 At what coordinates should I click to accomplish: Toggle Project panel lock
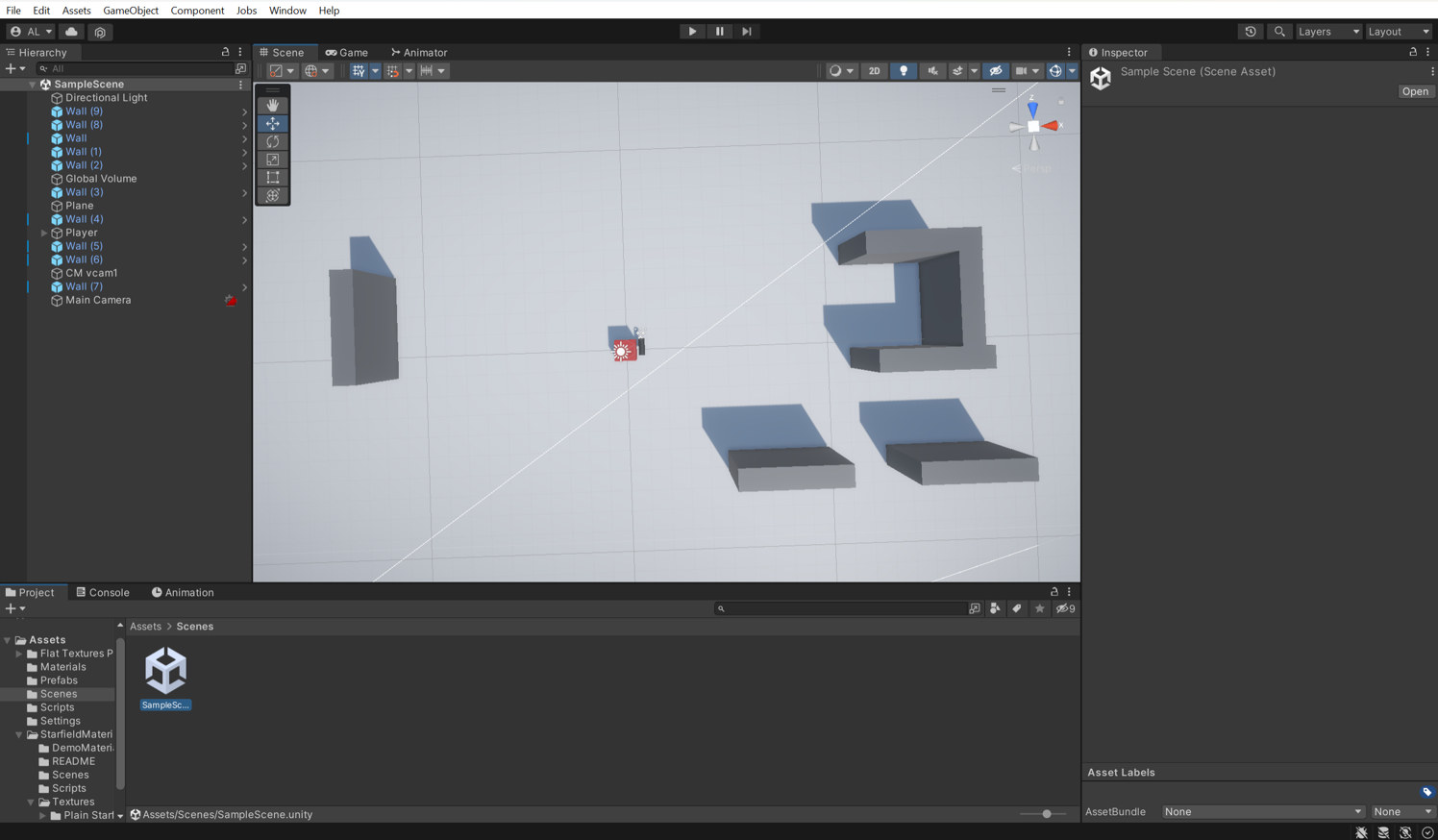click(x=1054, y=592)
